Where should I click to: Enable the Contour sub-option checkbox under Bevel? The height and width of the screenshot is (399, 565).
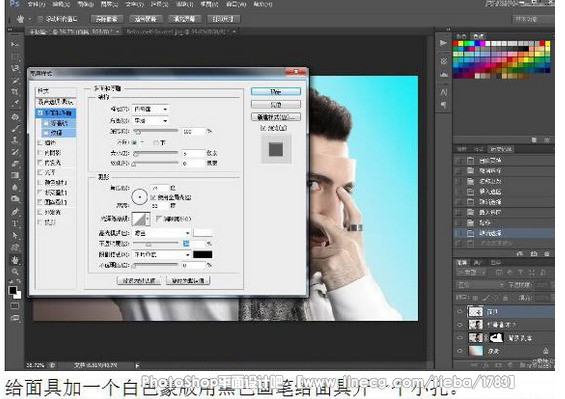pos(46,123)
